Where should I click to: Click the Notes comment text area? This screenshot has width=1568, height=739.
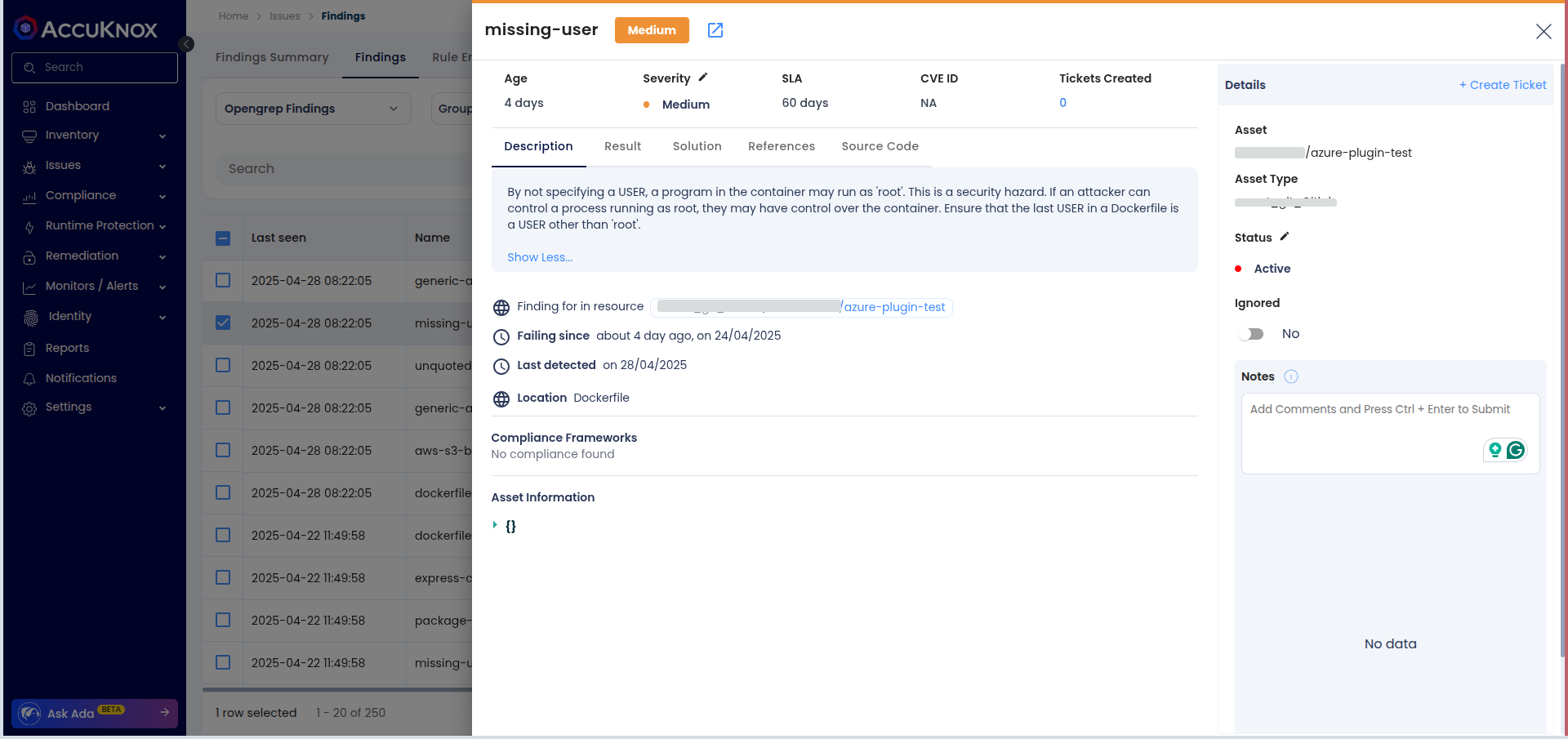click(x=1390, y=434)
